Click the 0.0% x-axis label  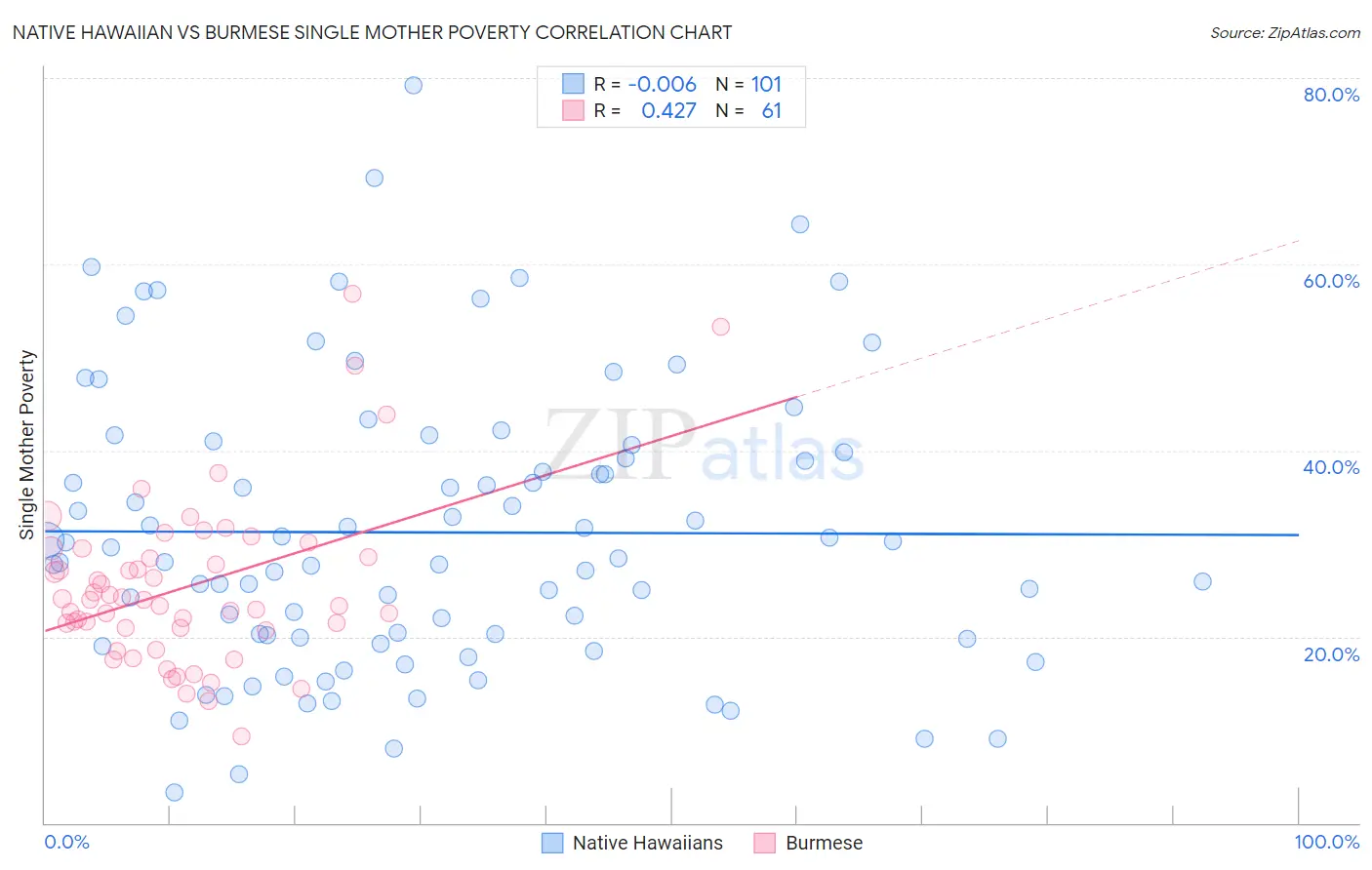click(66, 842)
